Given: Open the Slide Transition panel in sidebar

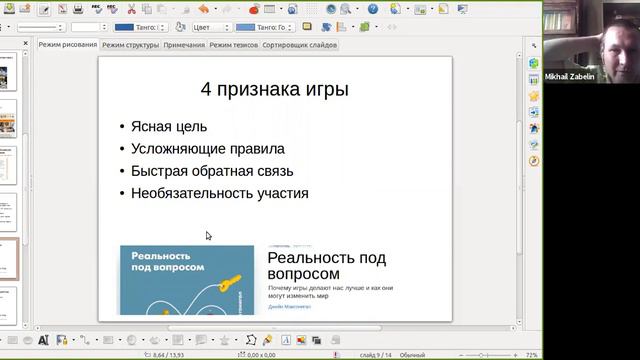Looking at the screenshot, I should (x=534, y=112).
